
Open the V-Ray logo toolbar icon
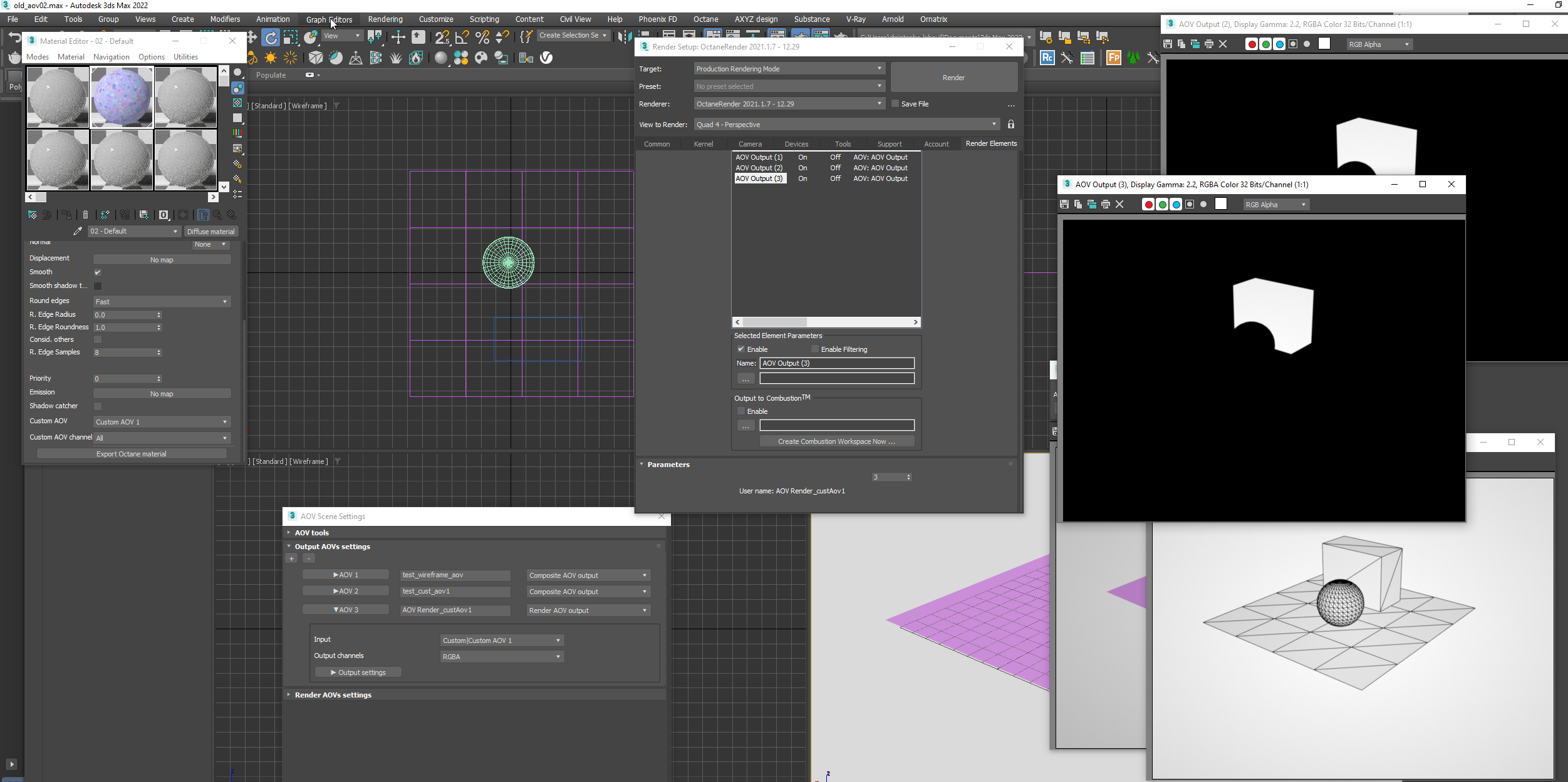click(546, 58)
